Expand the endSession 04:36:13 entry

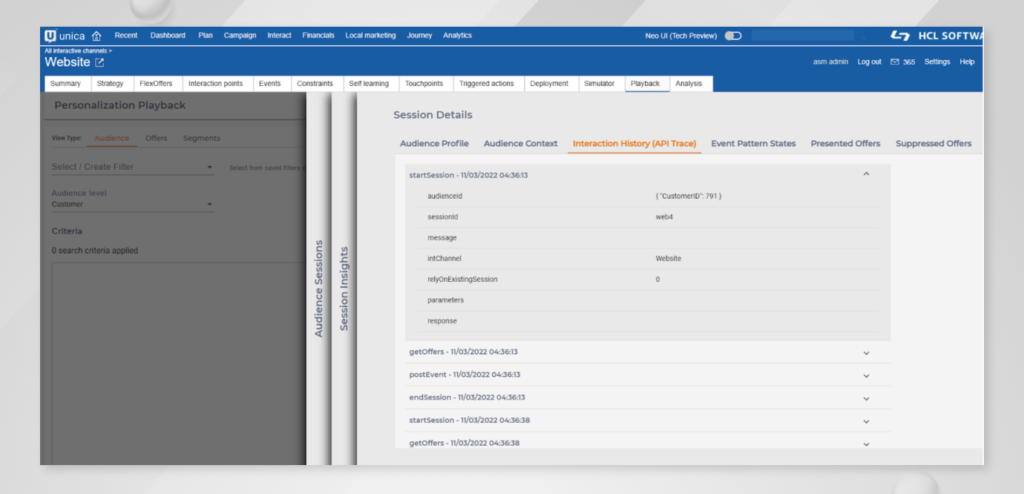pos(866,397)
